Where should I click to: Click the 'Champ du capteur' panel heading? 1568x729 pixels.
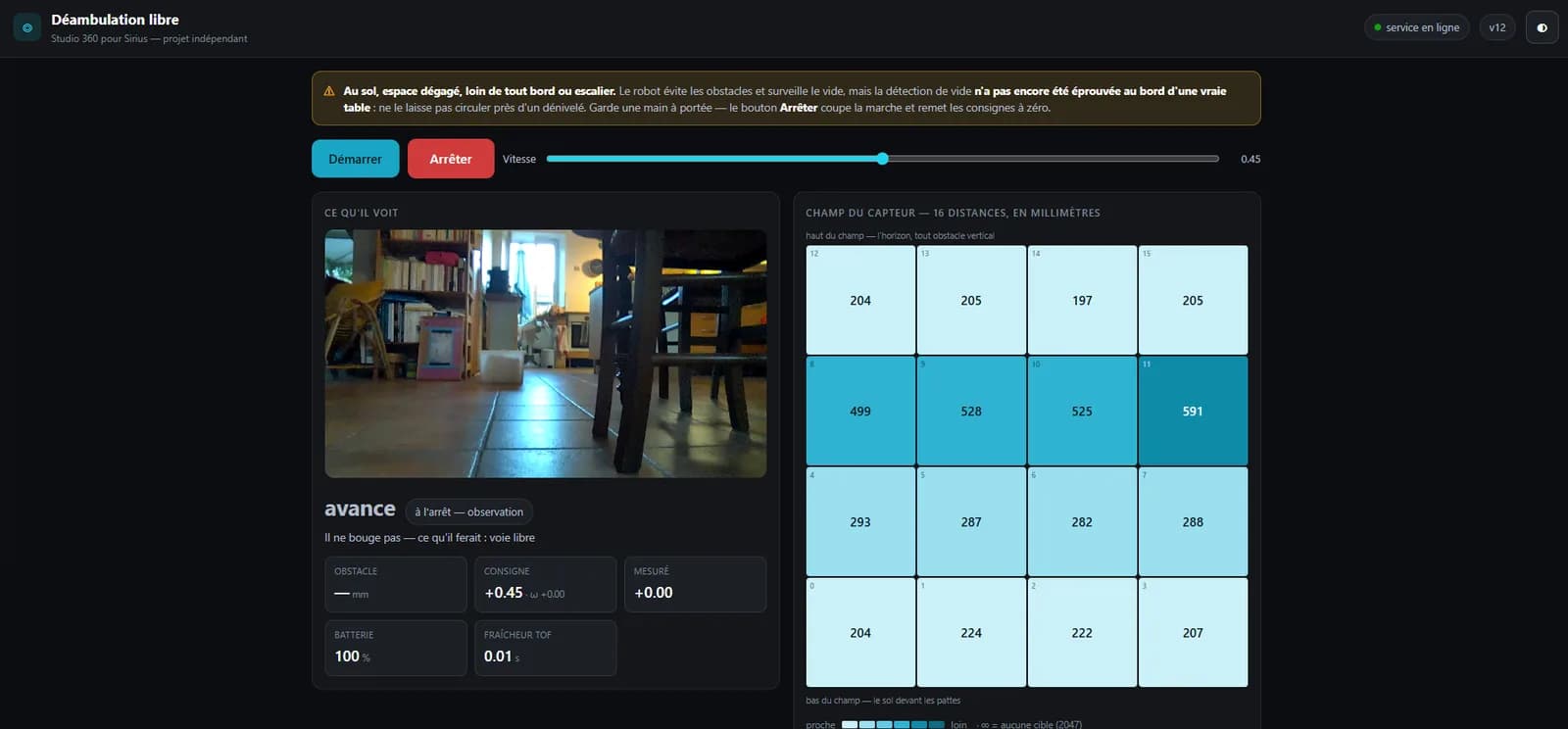click(x=953, y=213)
